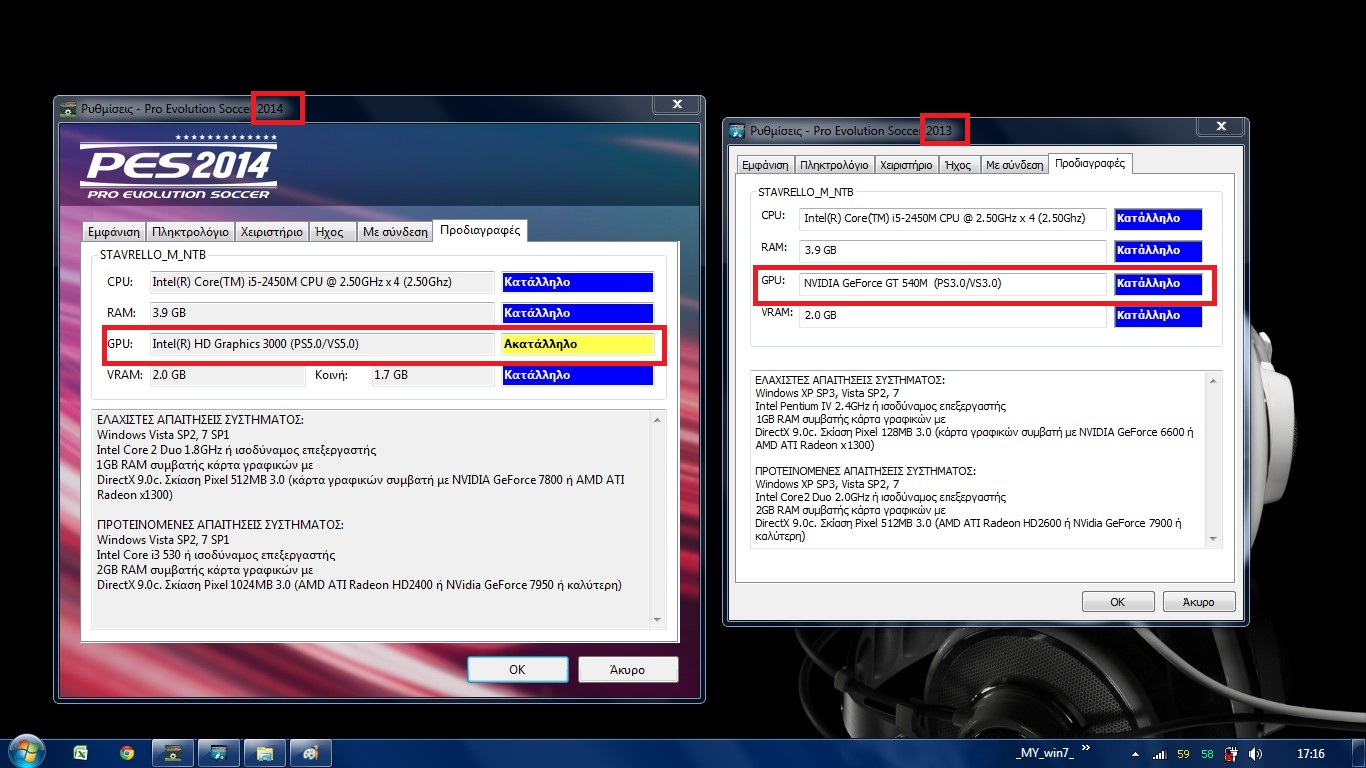
Task: Open Χειριστήριο tab in PES 2014 window
Action: (271, 231)
